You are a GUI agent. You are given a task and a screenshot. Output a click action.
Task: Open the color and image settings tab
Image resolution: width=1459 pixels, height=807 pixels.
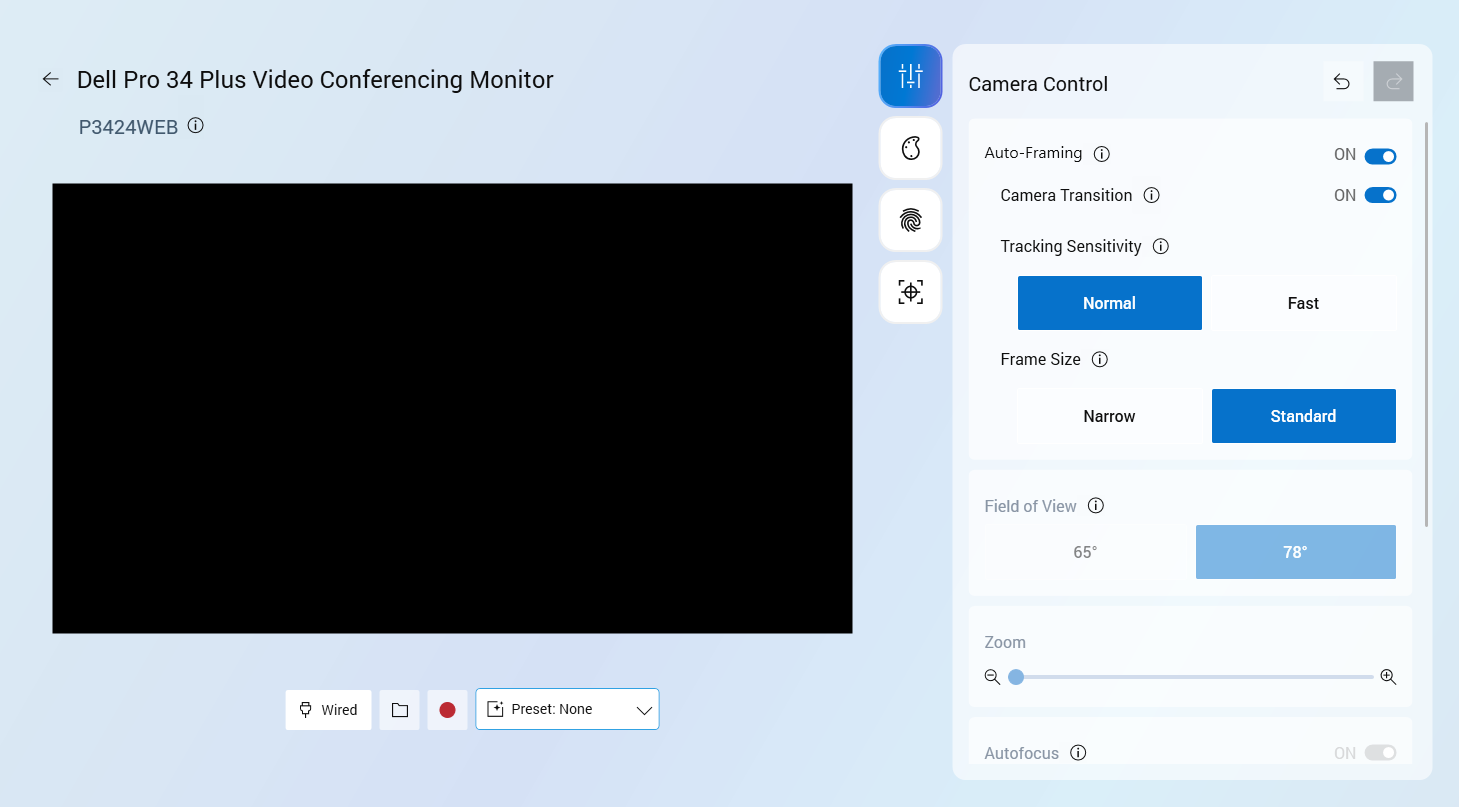(x=910, y=148)
